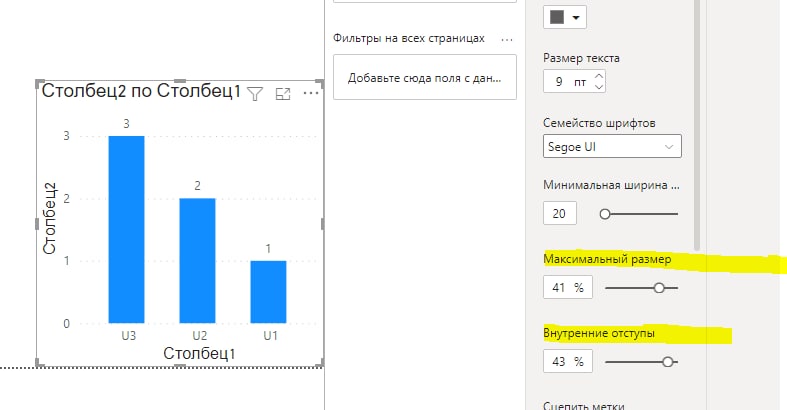
Task: Click the data label 3 above bar U3
Action: 126,124
